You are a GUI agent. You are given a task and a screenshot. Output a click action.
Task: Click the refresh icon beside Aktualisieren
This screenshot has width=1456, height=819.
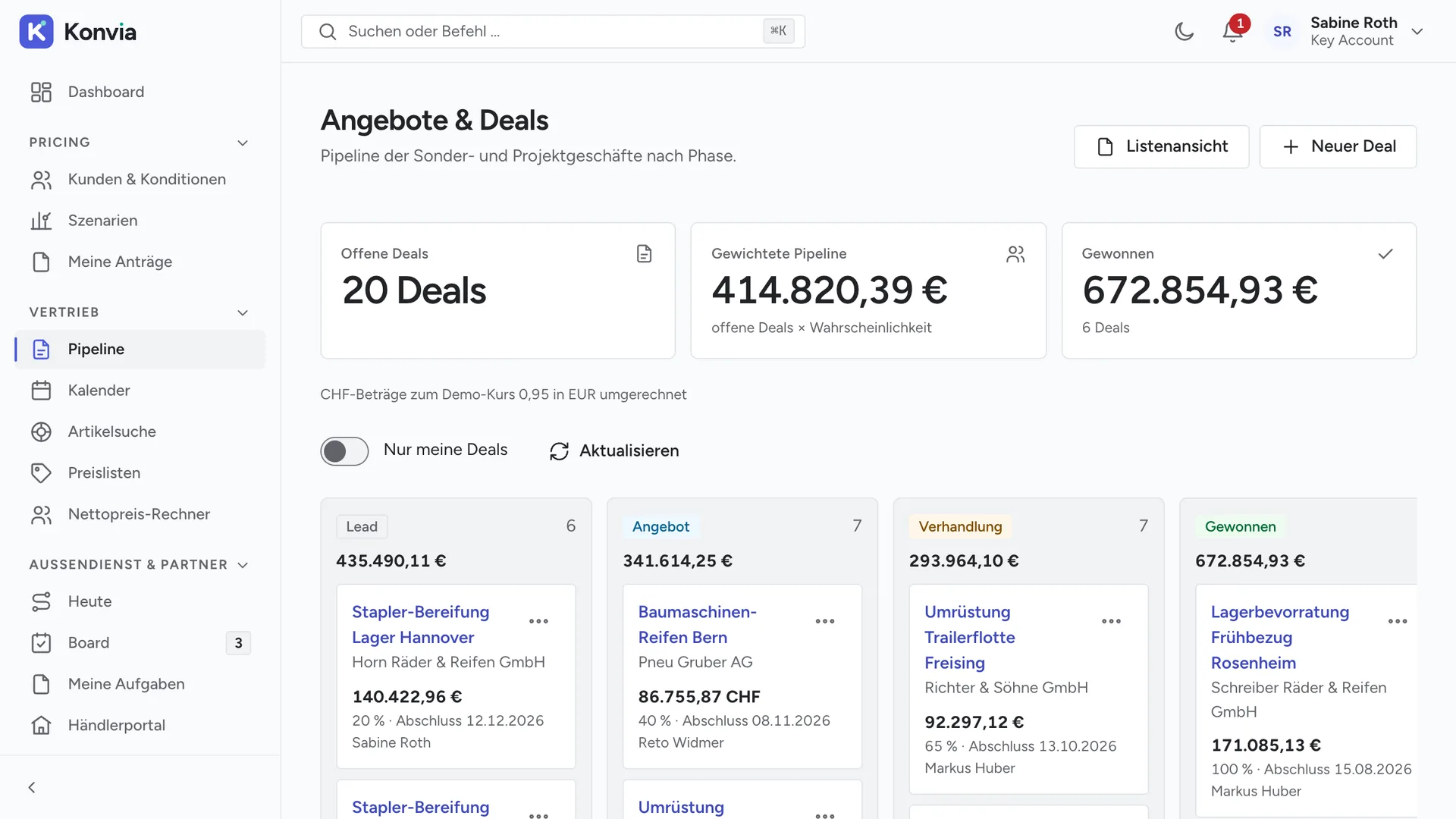pyautogui.click(x=559, y=452)
